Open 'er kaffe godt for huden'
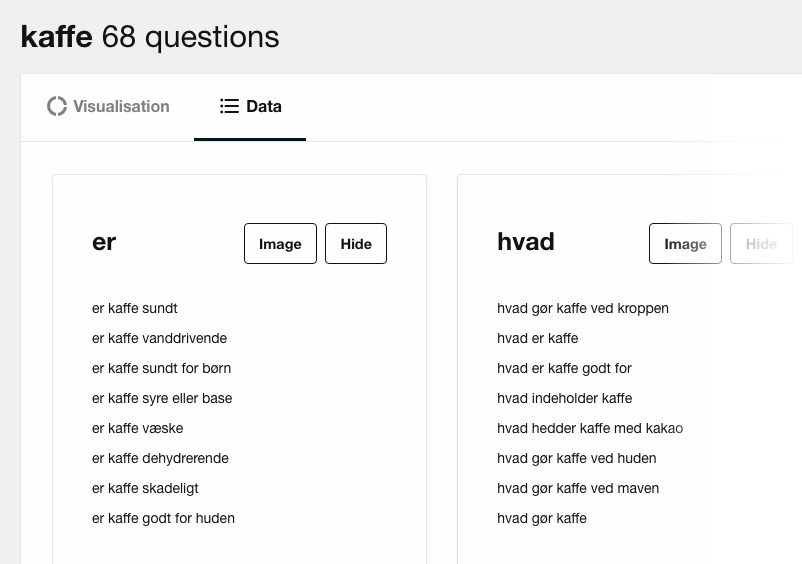The width and height of the screenshot is (802, 564). (163, 518)
